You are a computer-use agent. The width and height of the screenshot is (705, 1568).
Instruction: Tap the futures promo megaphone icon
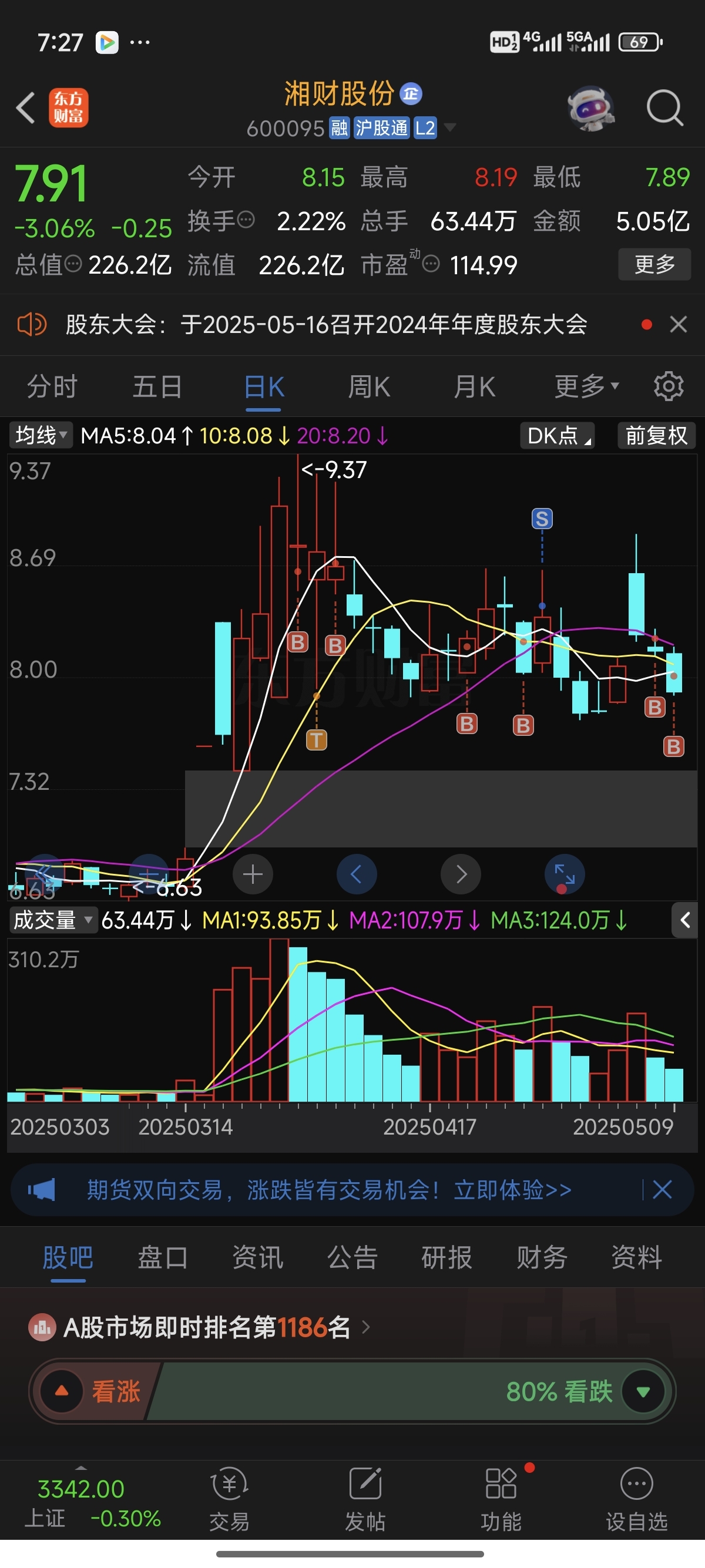[x=41, y=1189]
